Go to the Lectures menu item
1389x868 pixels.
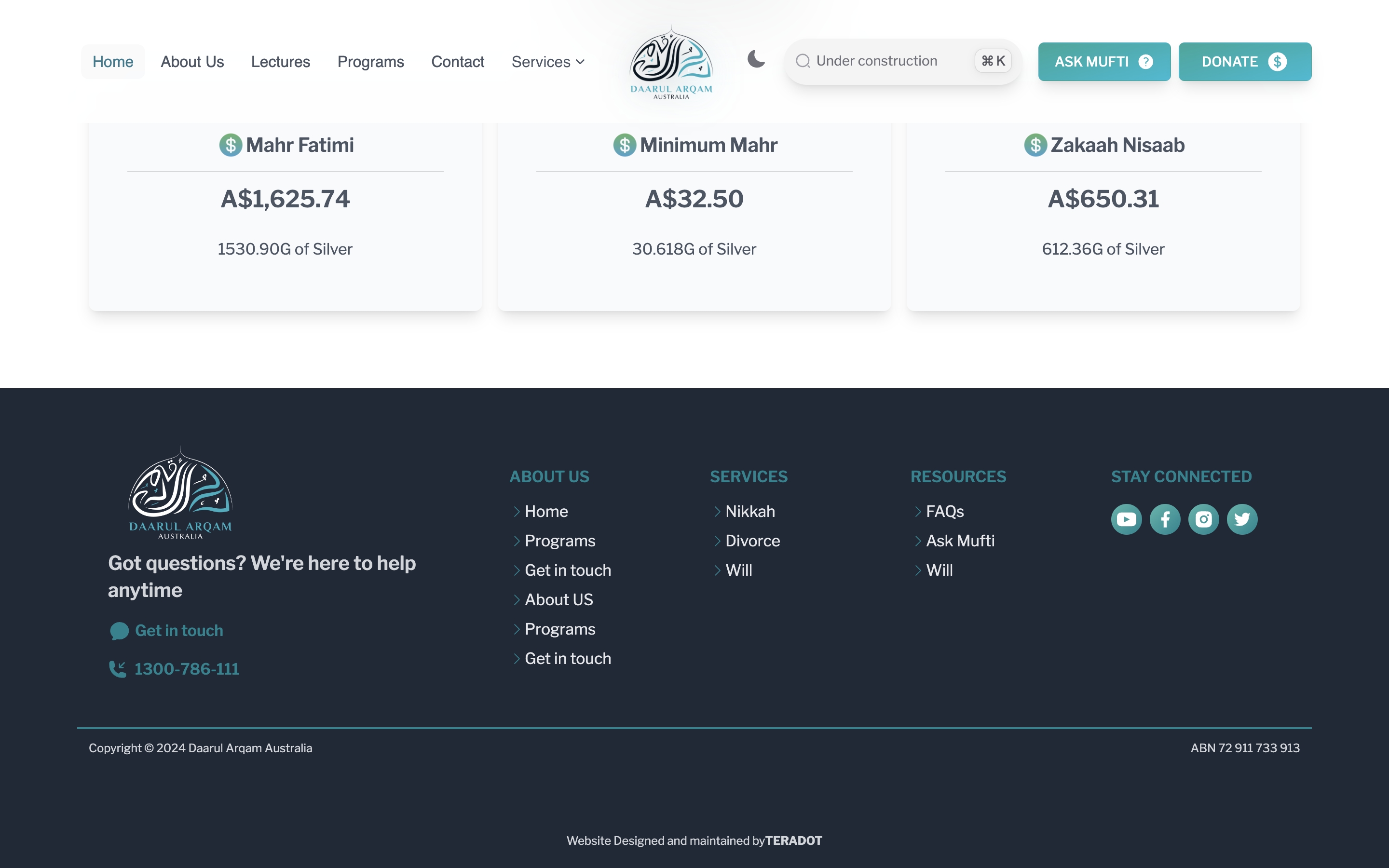pyautogui.click(x=280, y=61)
